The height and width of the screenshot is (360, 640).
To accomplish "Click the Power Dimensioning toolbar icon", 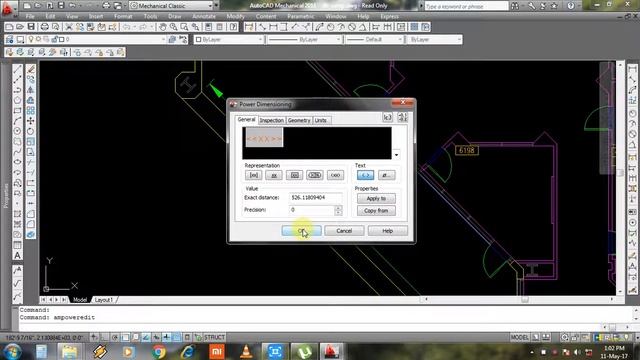I will click(x=249, y=27).
